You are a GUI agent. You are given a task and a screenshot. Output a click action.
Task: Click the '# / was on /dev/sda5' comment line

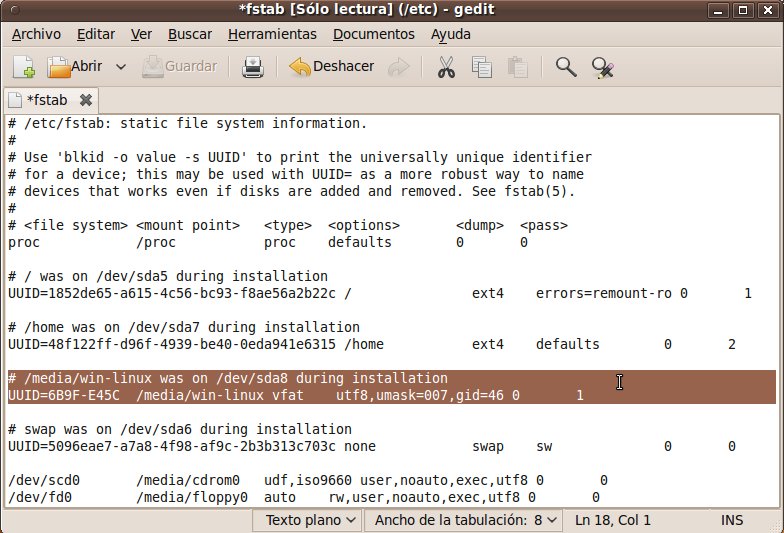tap(168, 276)
